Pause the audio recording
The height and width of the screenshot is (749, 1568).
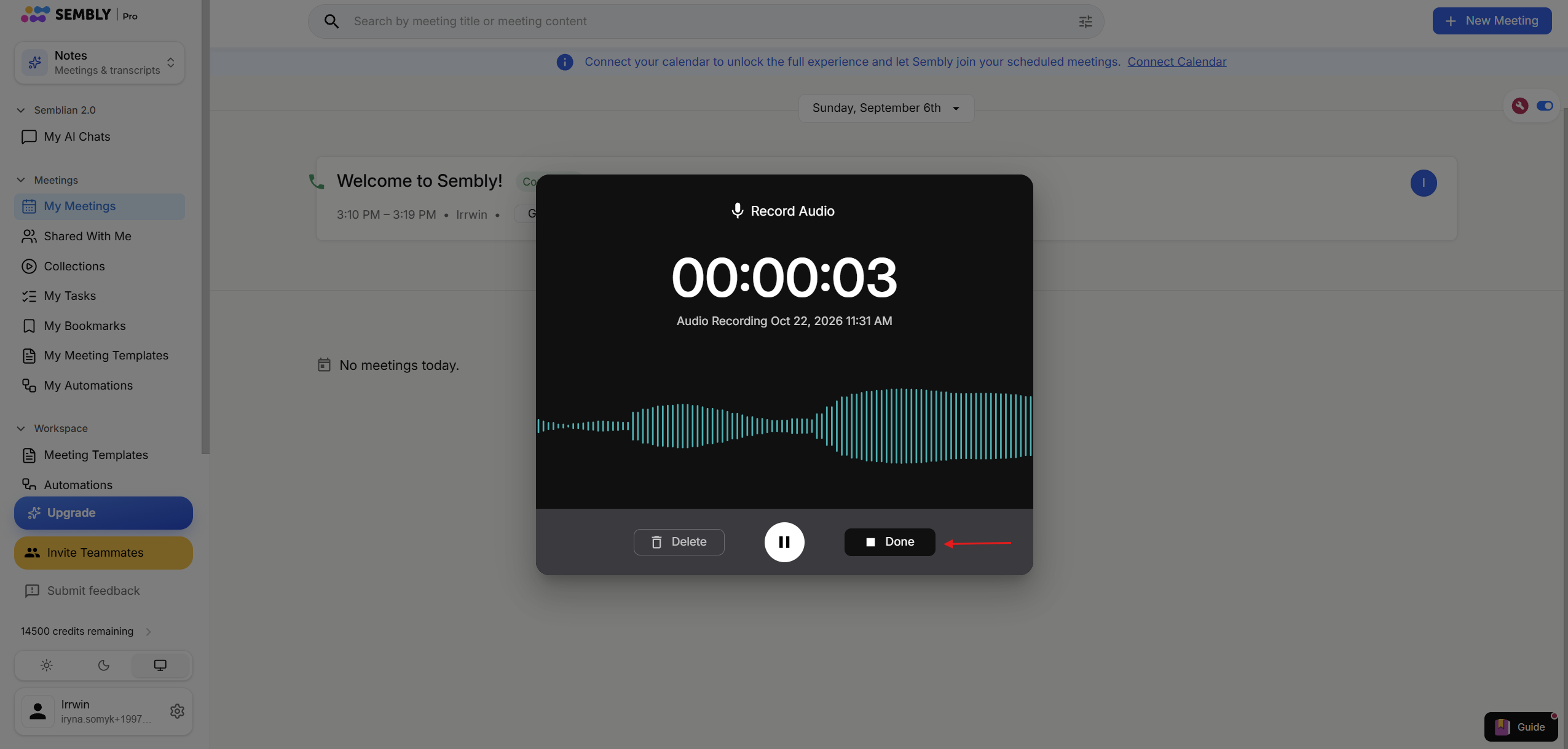pyautogui.click(x=784, y=542)
